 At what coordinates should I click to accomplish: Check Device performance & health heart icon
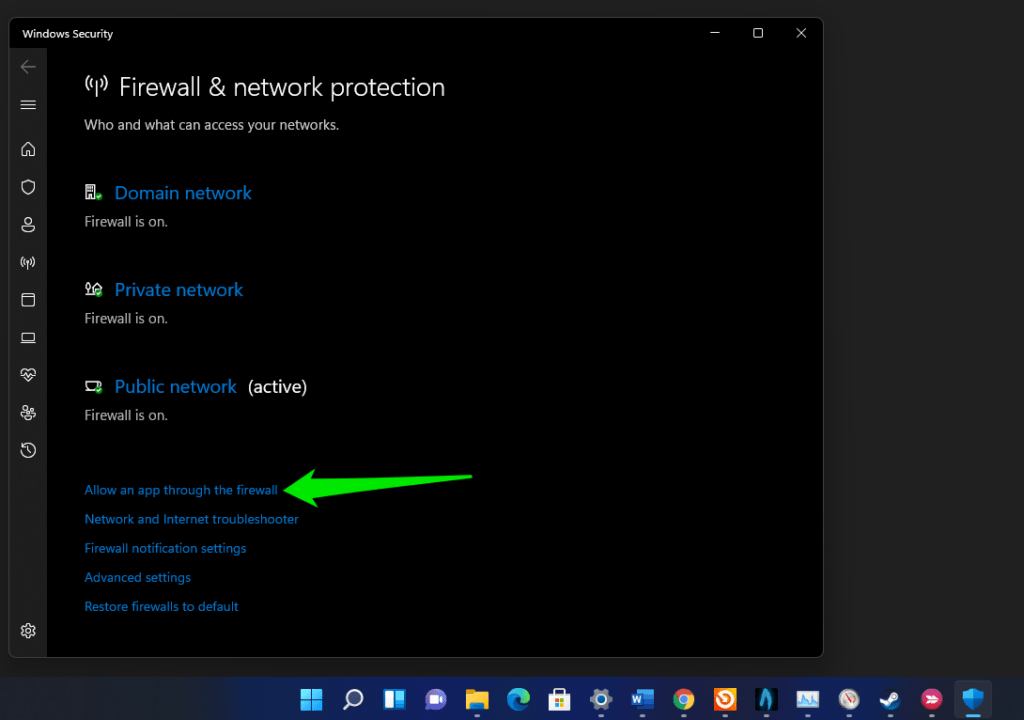point(27,374)
